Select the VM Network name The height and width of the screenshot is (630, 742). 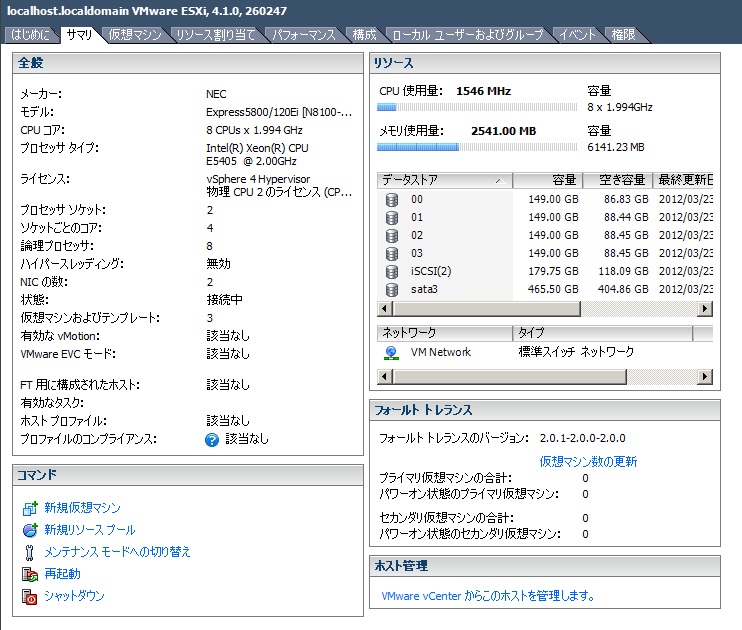pos(441,352)
